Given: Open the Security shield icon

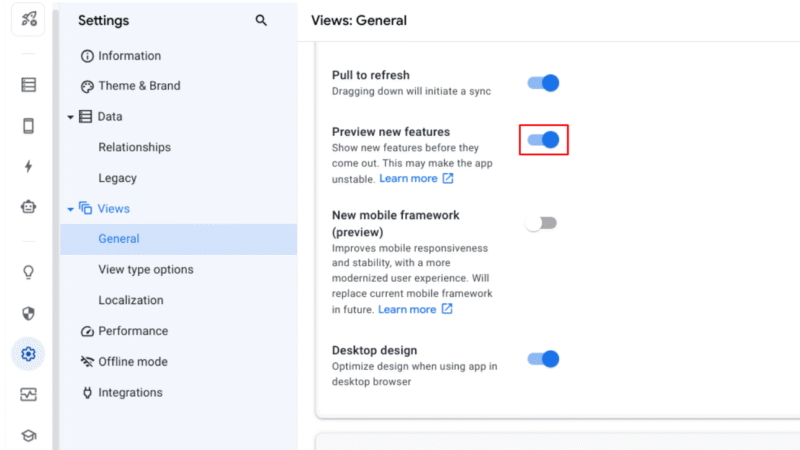Looking at the screenshot, I should (x=28, y=313).
